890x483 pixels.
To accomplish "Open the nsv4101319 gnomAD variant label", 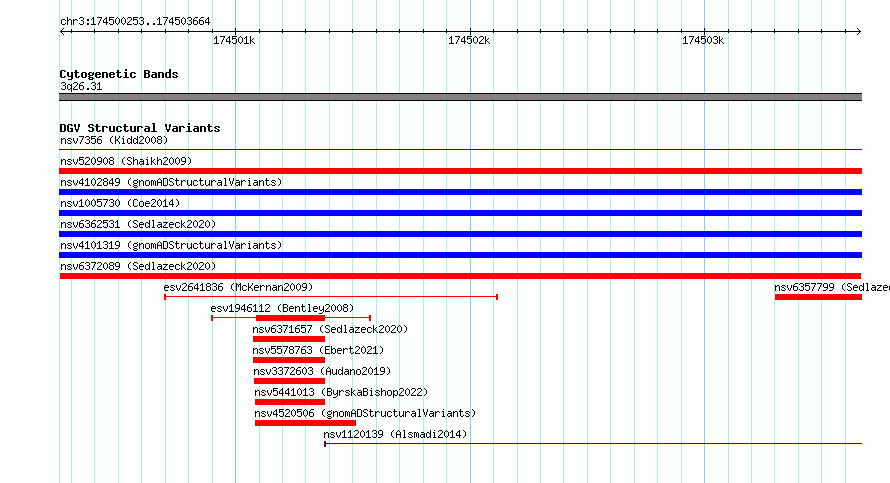I will pos(171,245).
